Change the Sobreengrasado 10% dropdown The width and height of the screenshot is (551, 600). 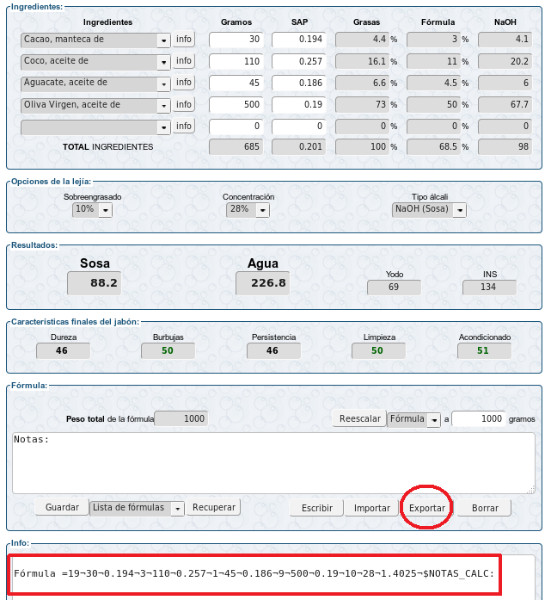(x=92, y=210)
